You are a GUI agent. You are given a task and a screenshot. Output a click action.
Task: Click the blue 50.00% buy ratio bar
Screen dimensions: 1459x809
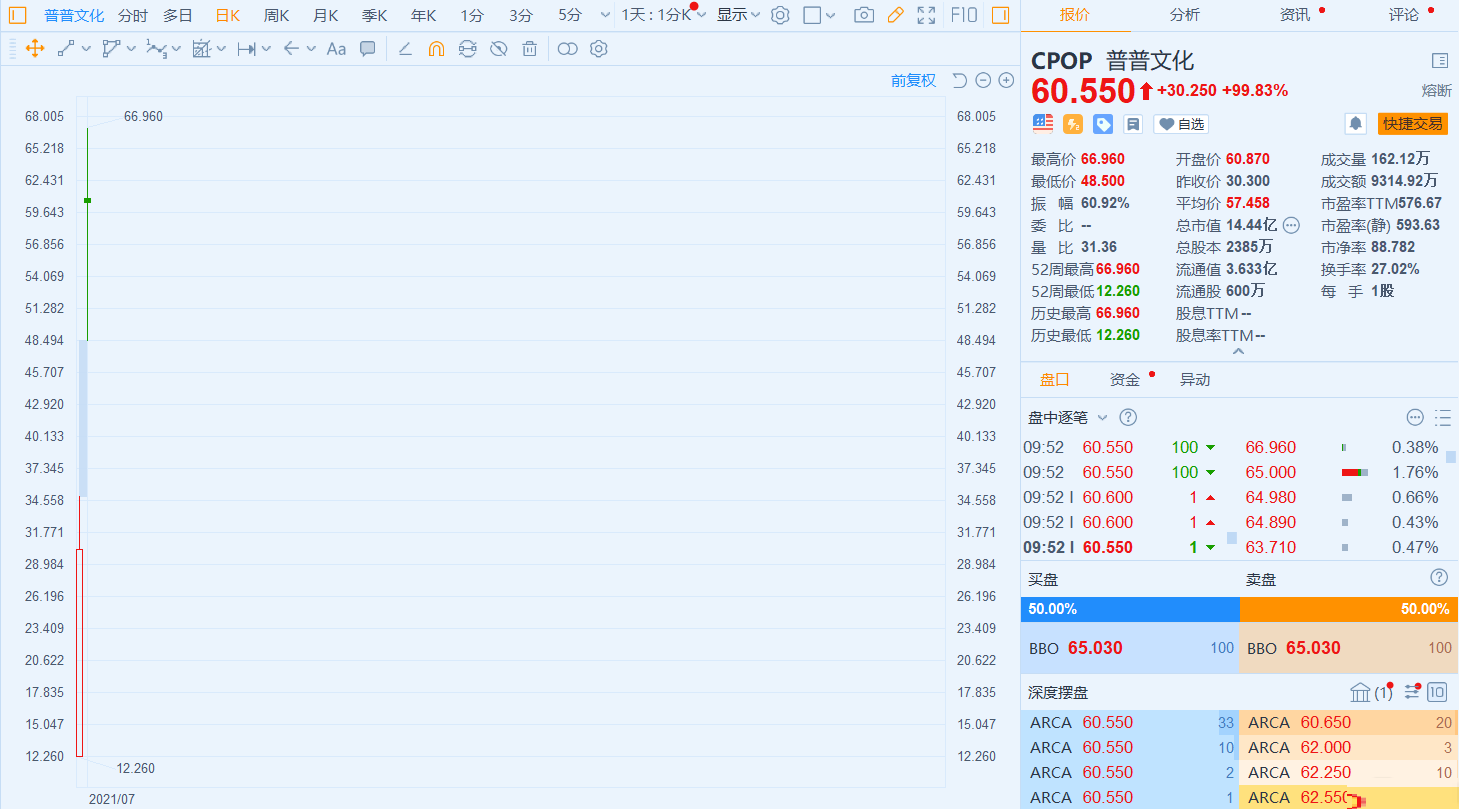pos(1130,609)
